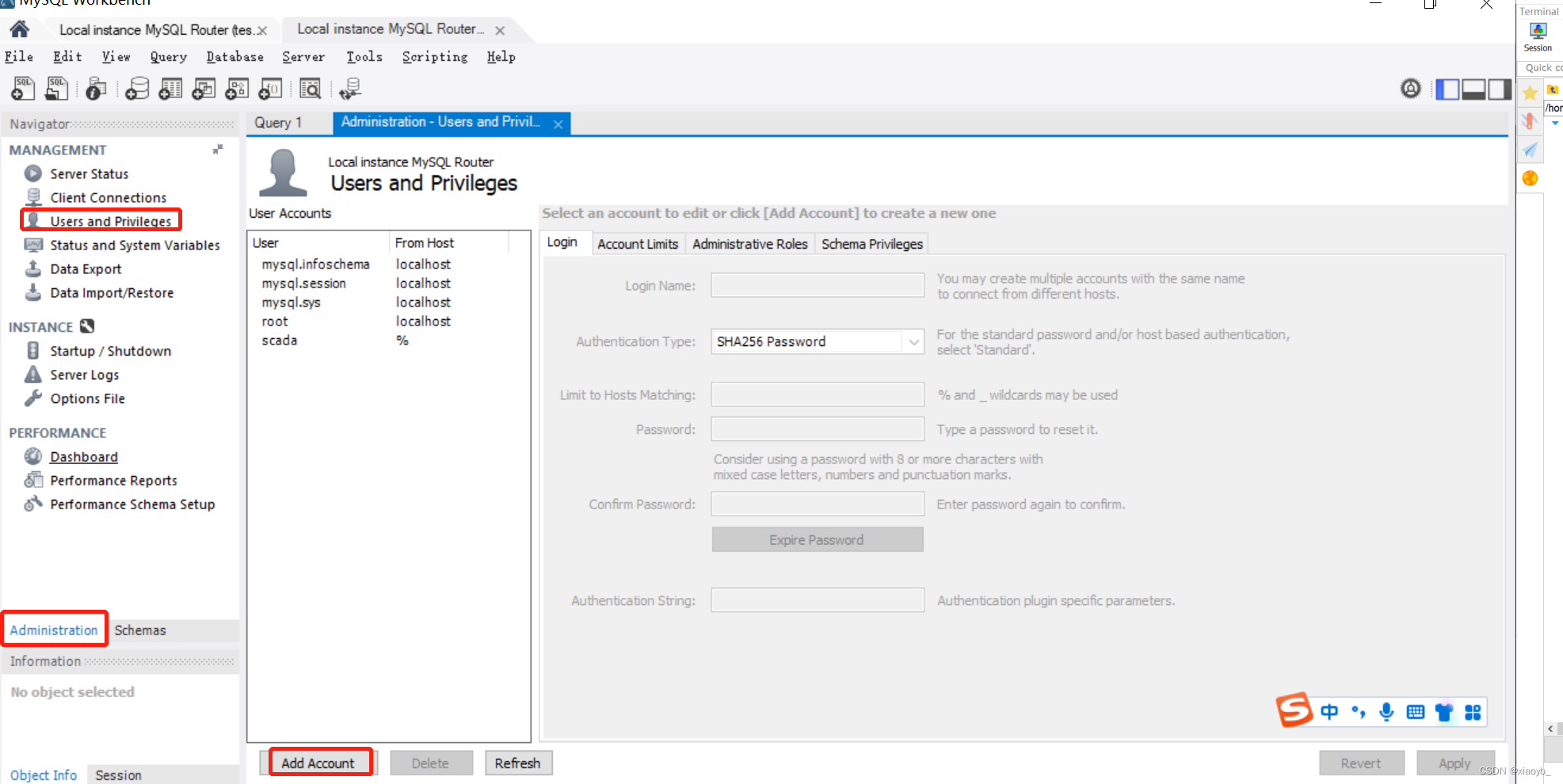Viewport: 1563px width, 784px height.
Task: Close Administration - Users and Privileges tab
Action: (x=558, y=124)
